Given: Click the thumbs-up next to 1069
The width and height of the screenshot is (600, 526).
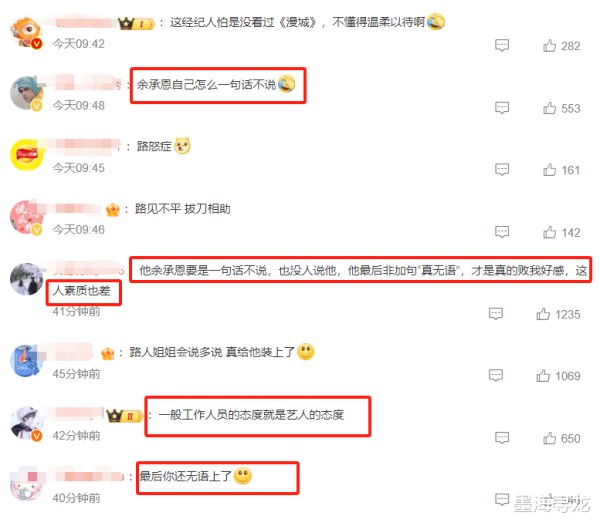Looking at the screenshot, I should point(543,375).
